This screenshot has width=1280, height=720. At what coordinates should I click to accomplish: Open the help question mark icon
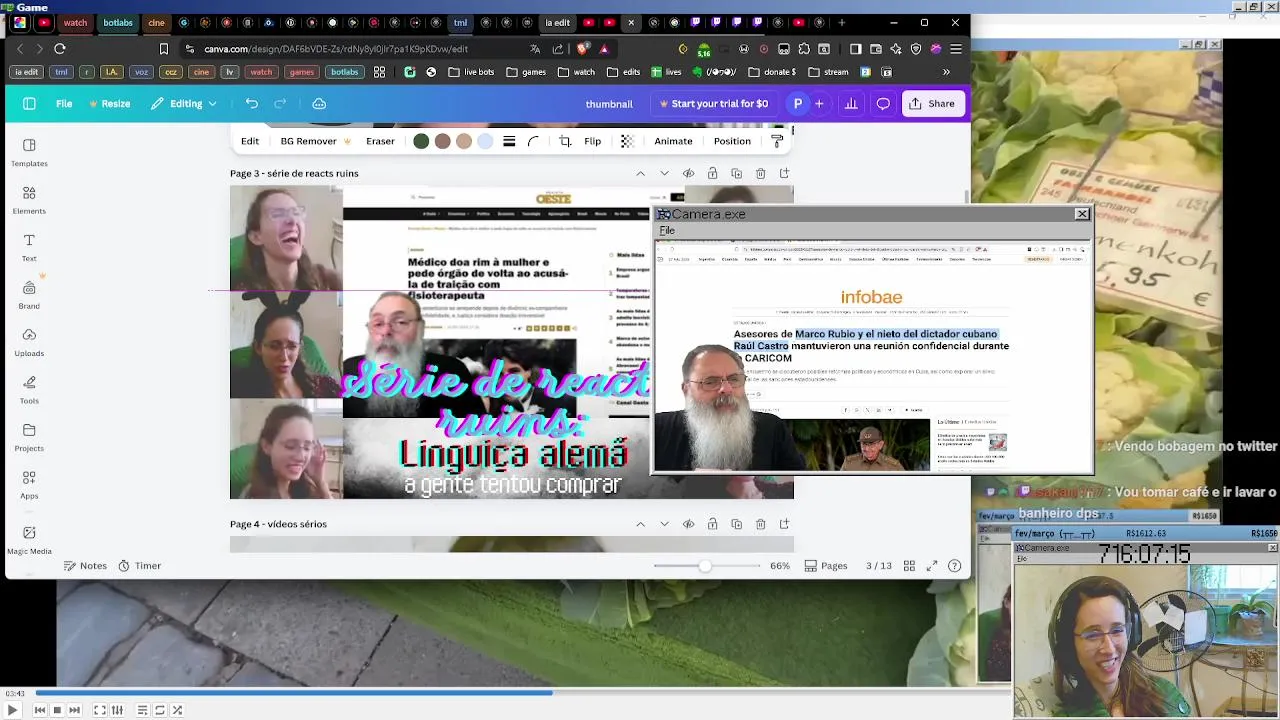(x=955, y=566)
